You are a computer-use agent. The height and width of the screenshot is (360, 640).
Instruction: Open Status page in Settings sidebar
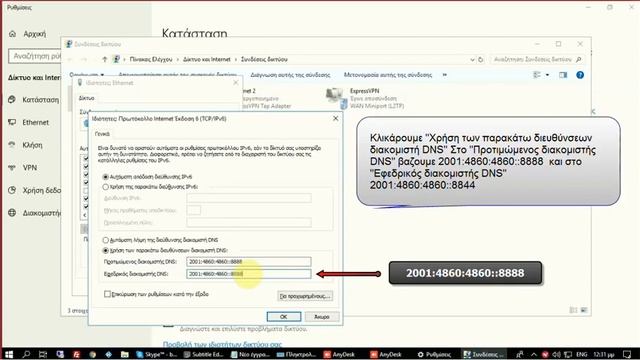pos(34,100)
